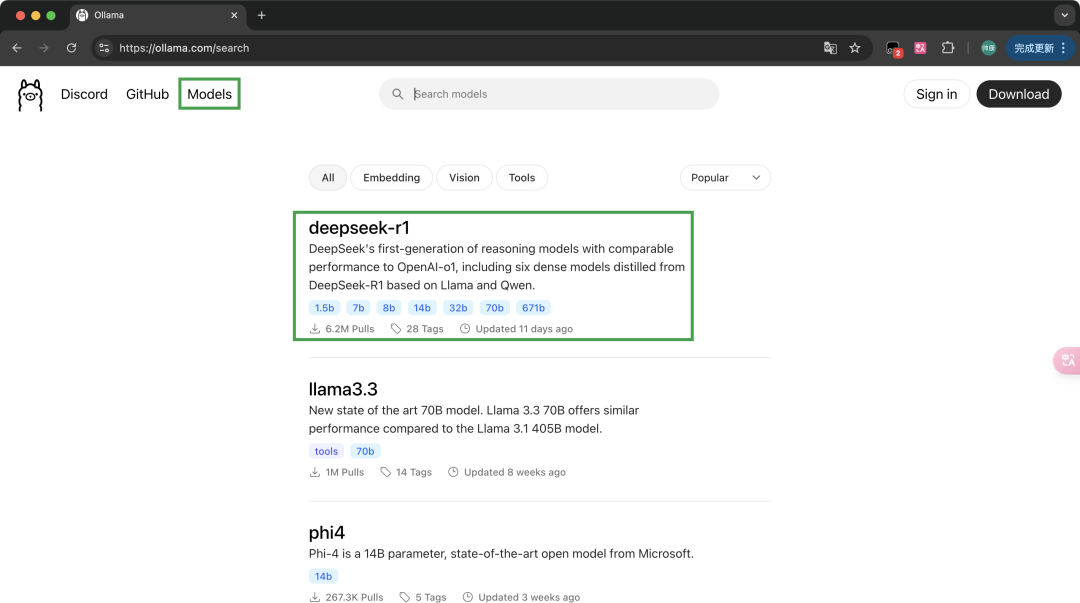The width and height of the screenshot is (1080, 603).
Task: Open the extension with red badge
Action: point(893,48)
